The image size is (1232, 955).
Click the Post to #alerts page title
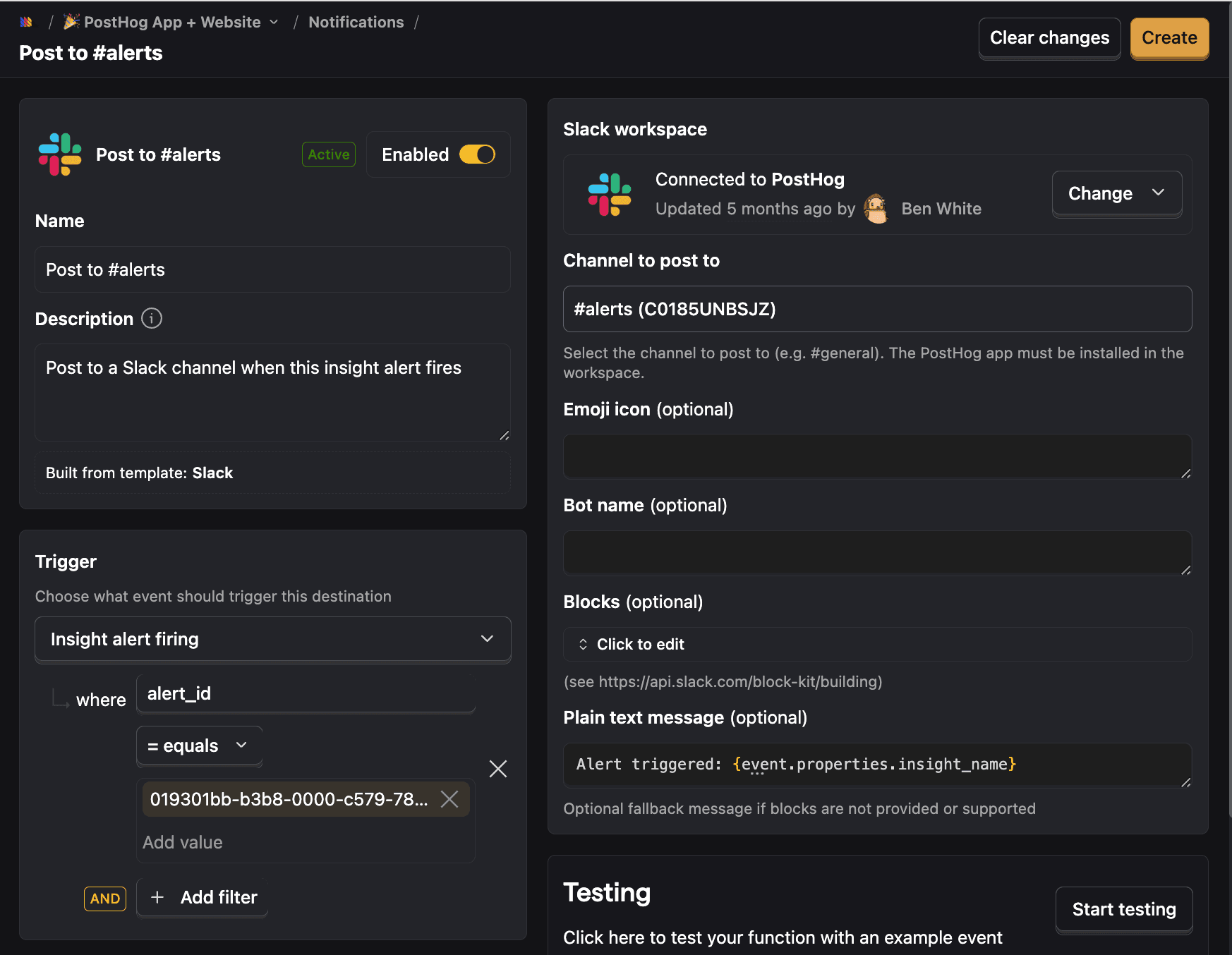click(91, 53)
